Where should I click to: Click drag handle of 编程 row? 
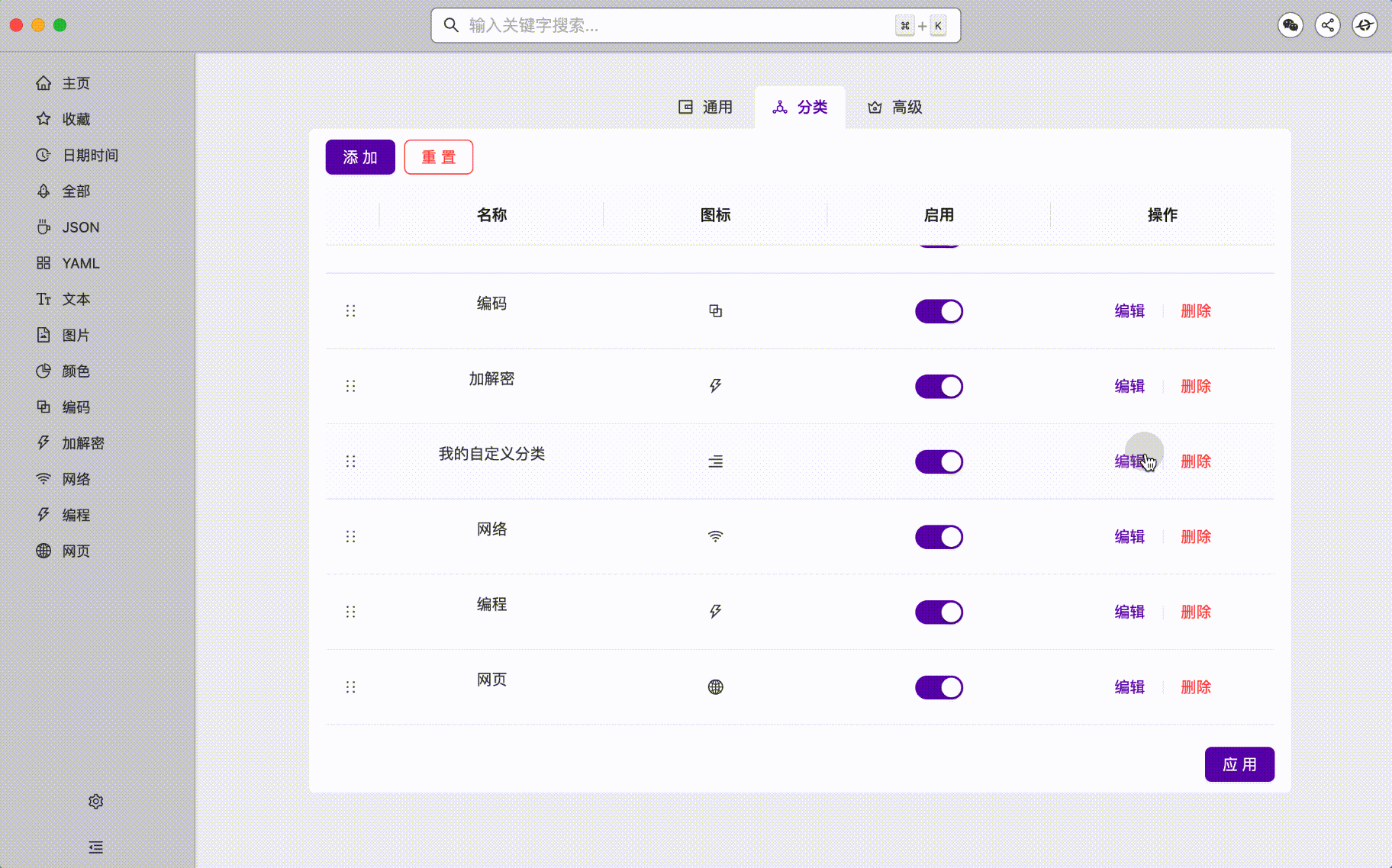click(x=350, y=612)
